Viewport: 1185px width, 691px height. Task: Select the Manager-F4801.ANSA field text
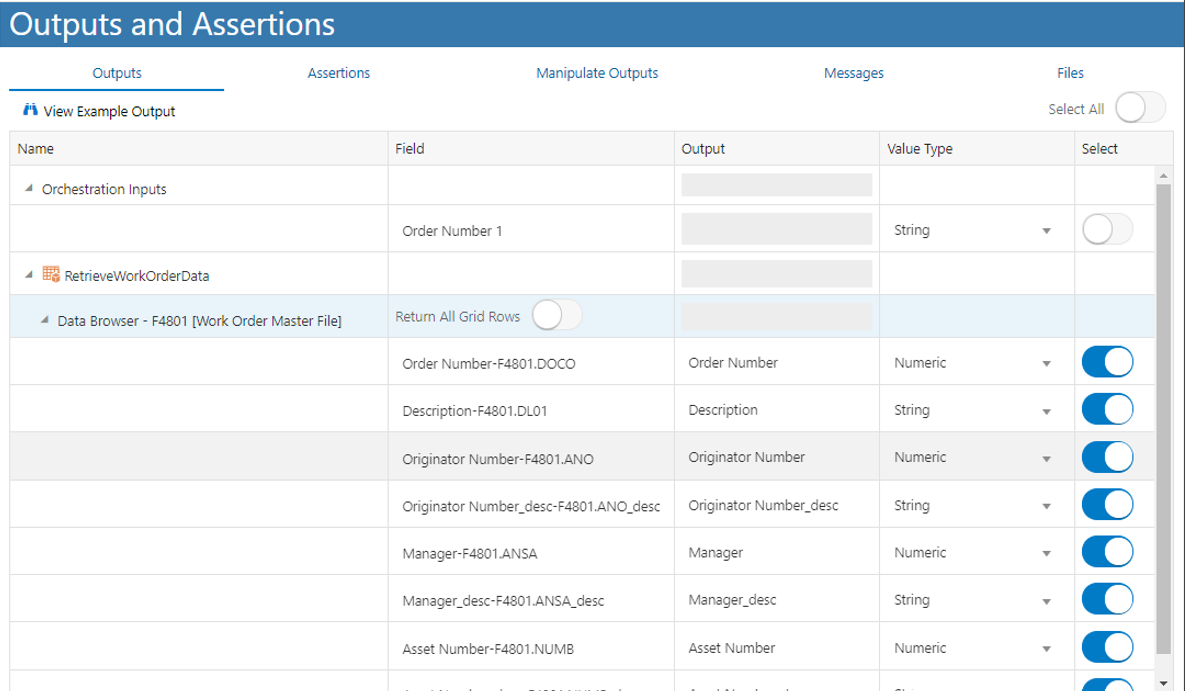[x=469, y=553]
